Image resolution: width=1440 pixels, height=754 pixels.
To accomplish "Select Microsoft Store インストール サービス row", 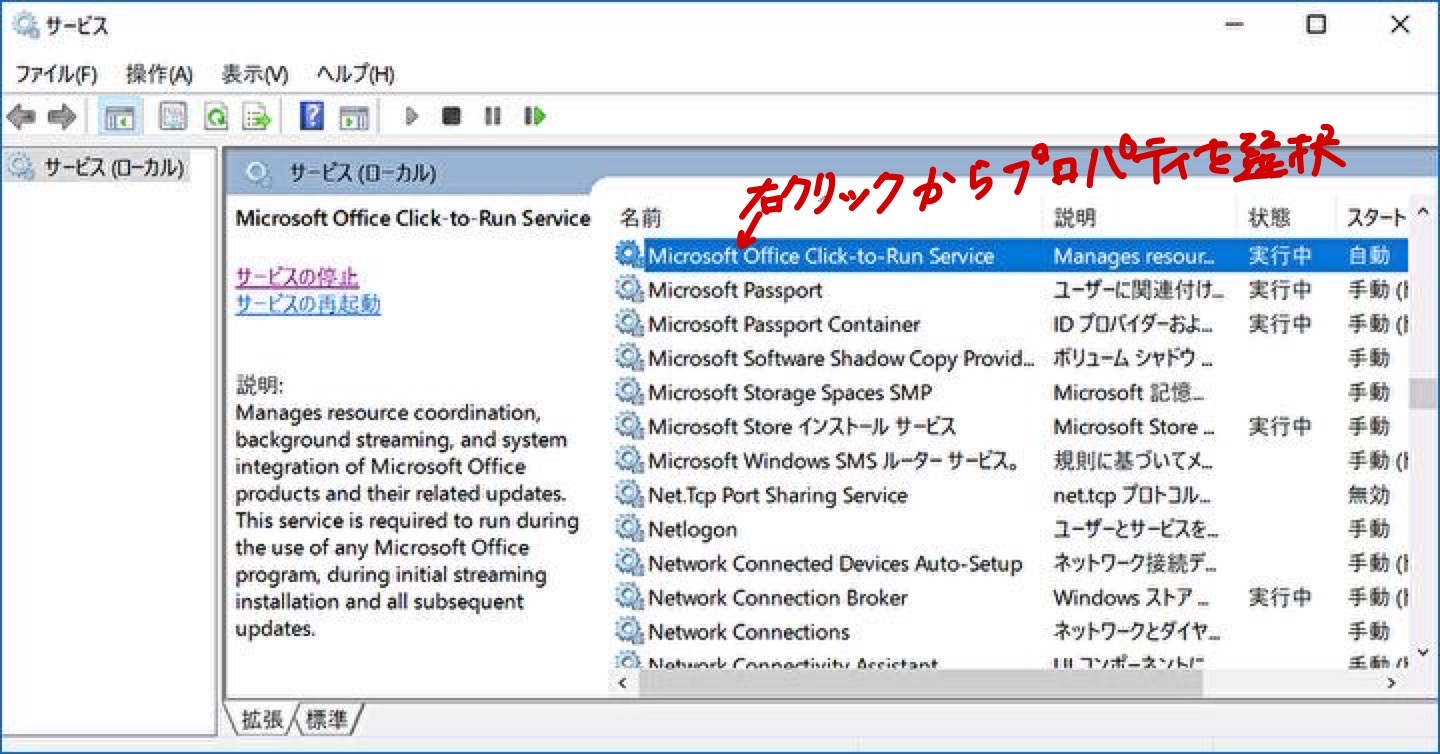I will 1010,426.
